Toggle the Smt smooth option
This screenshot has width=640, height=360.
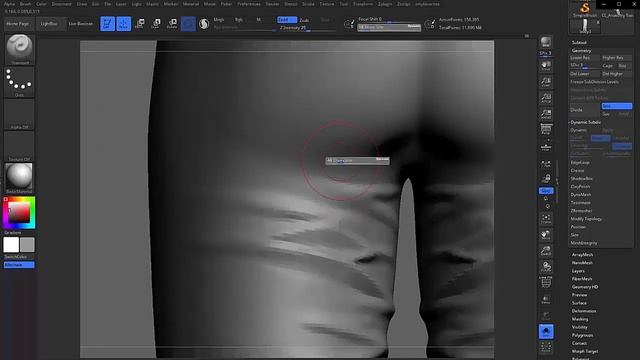pos(617,106)
